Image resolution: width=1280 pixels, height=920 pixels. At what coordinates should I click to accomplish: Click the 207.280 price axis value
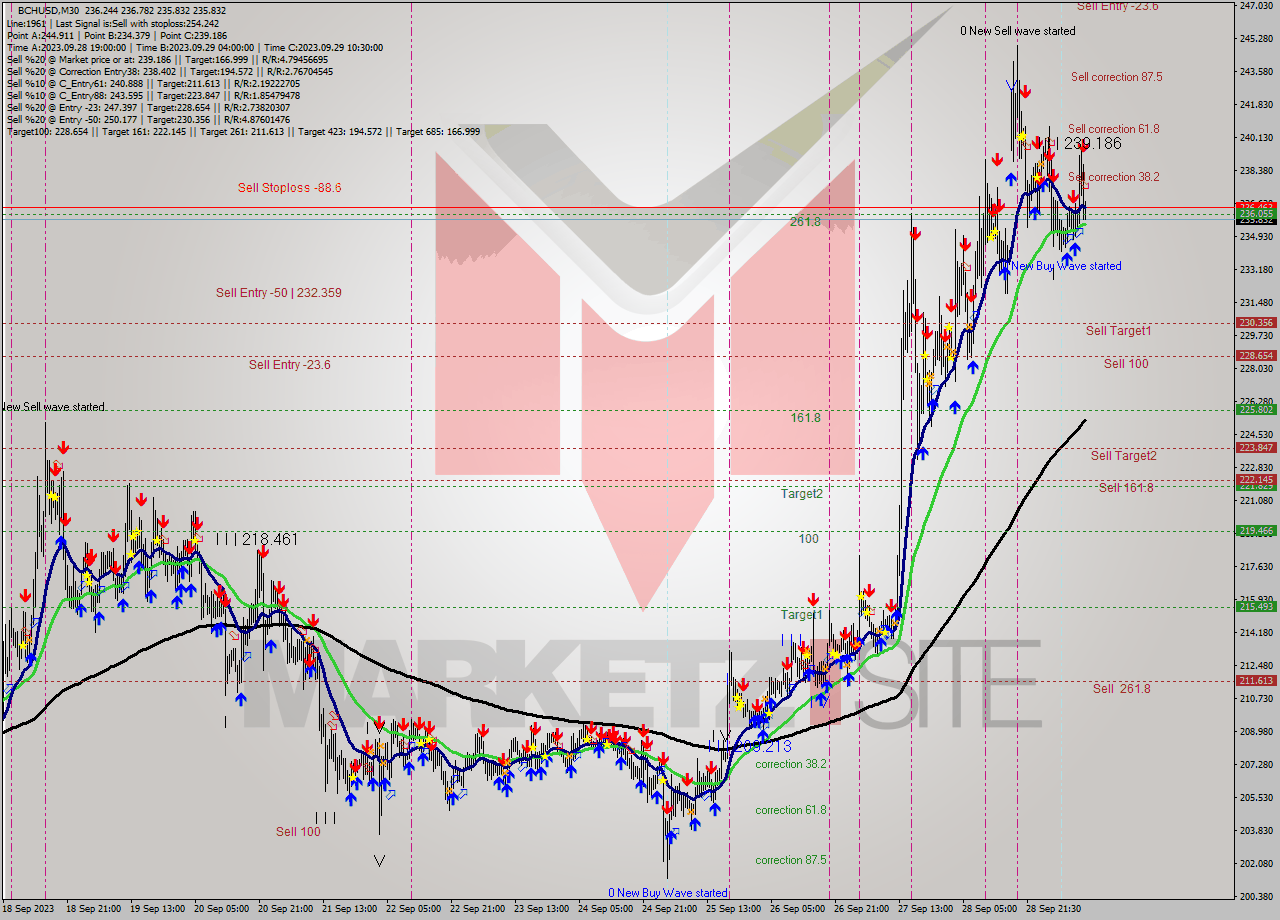[x=1256, y=765]
